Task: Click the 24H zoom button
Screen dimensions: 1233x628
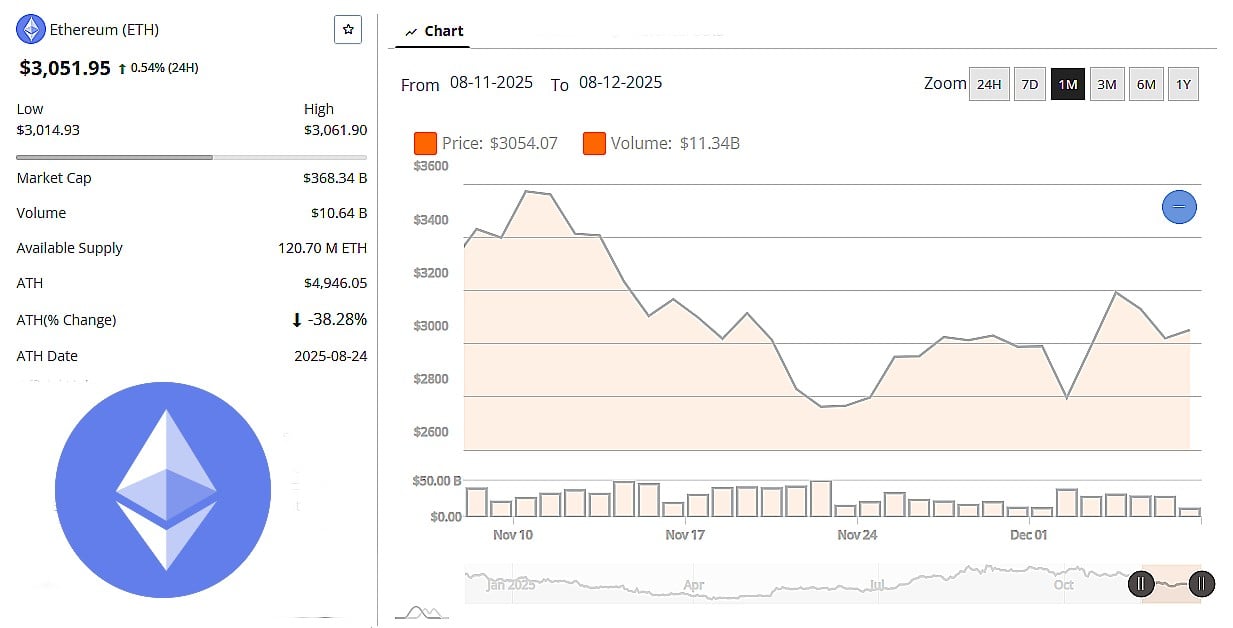Action: click(x=989, y=84)
